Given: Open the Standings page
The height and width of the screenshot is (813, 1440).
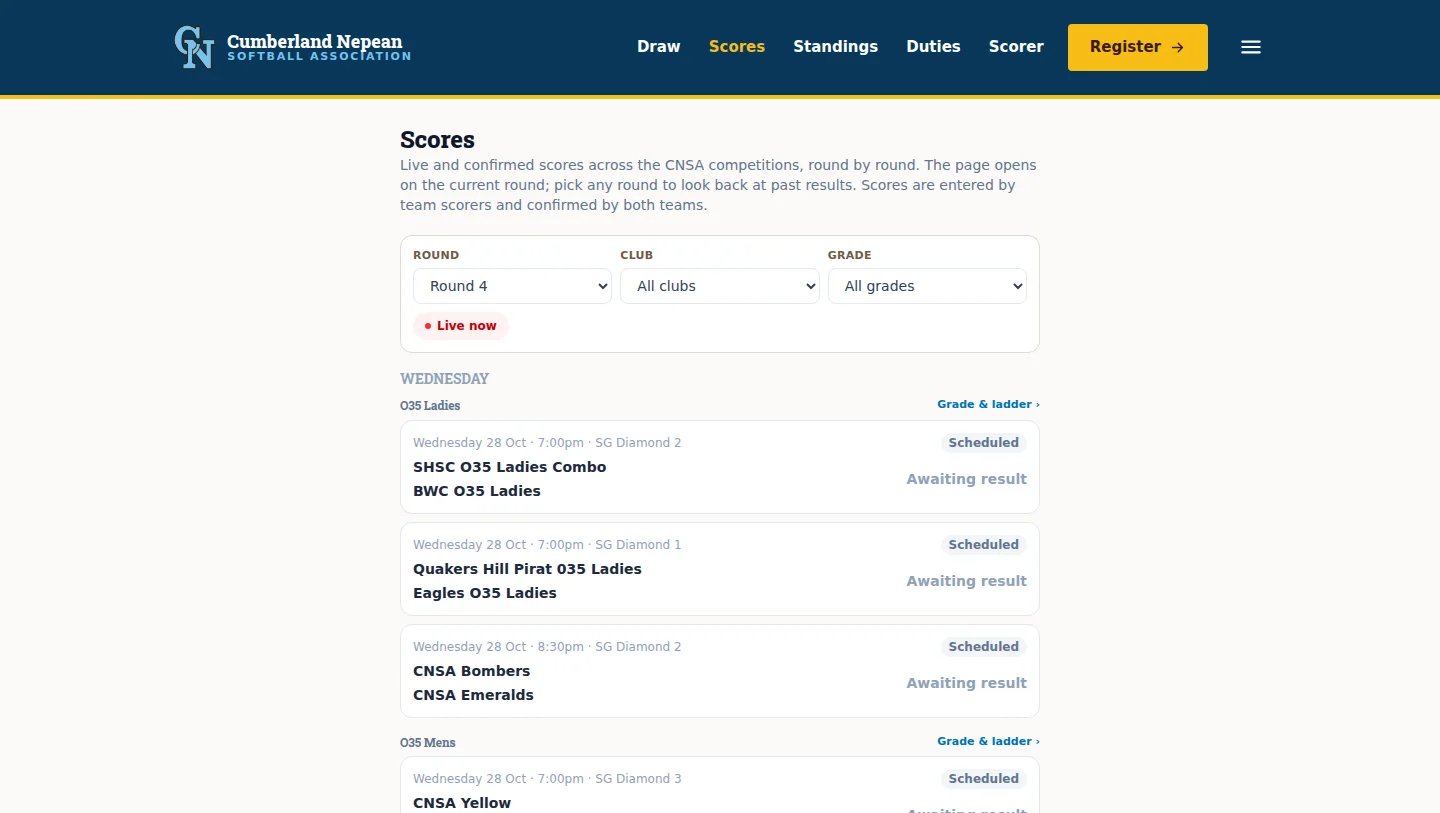Looking at the screenshot, I should (836, 47).
